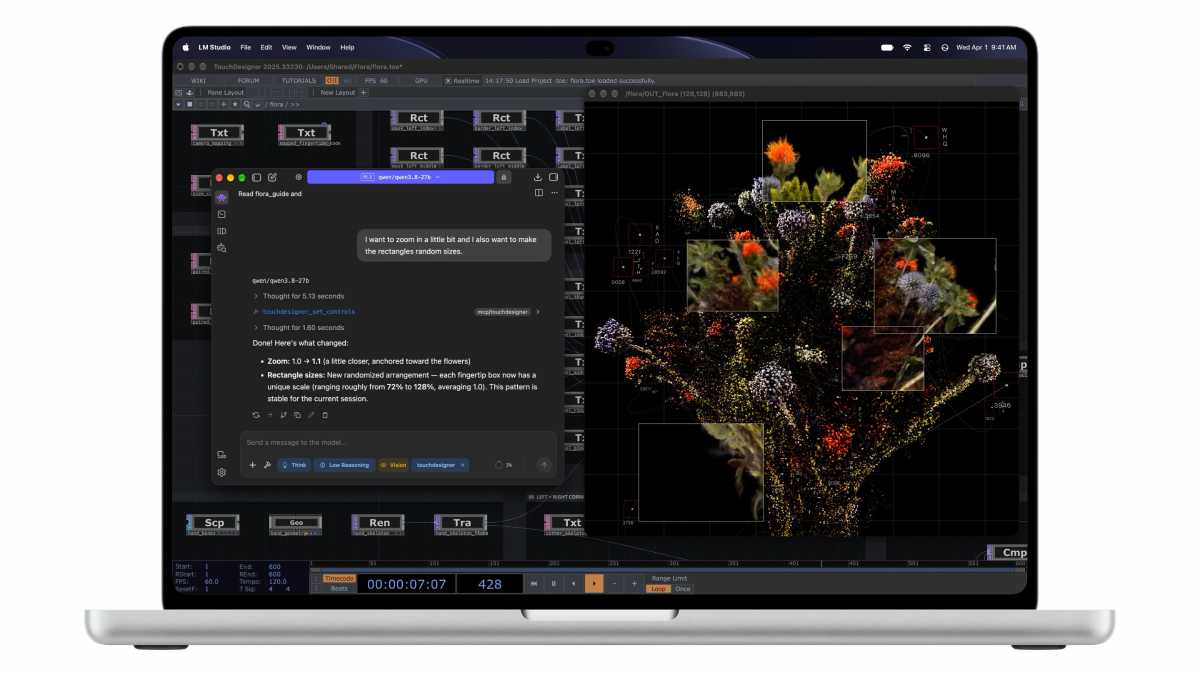Toggle Think mode

(294, 465)
